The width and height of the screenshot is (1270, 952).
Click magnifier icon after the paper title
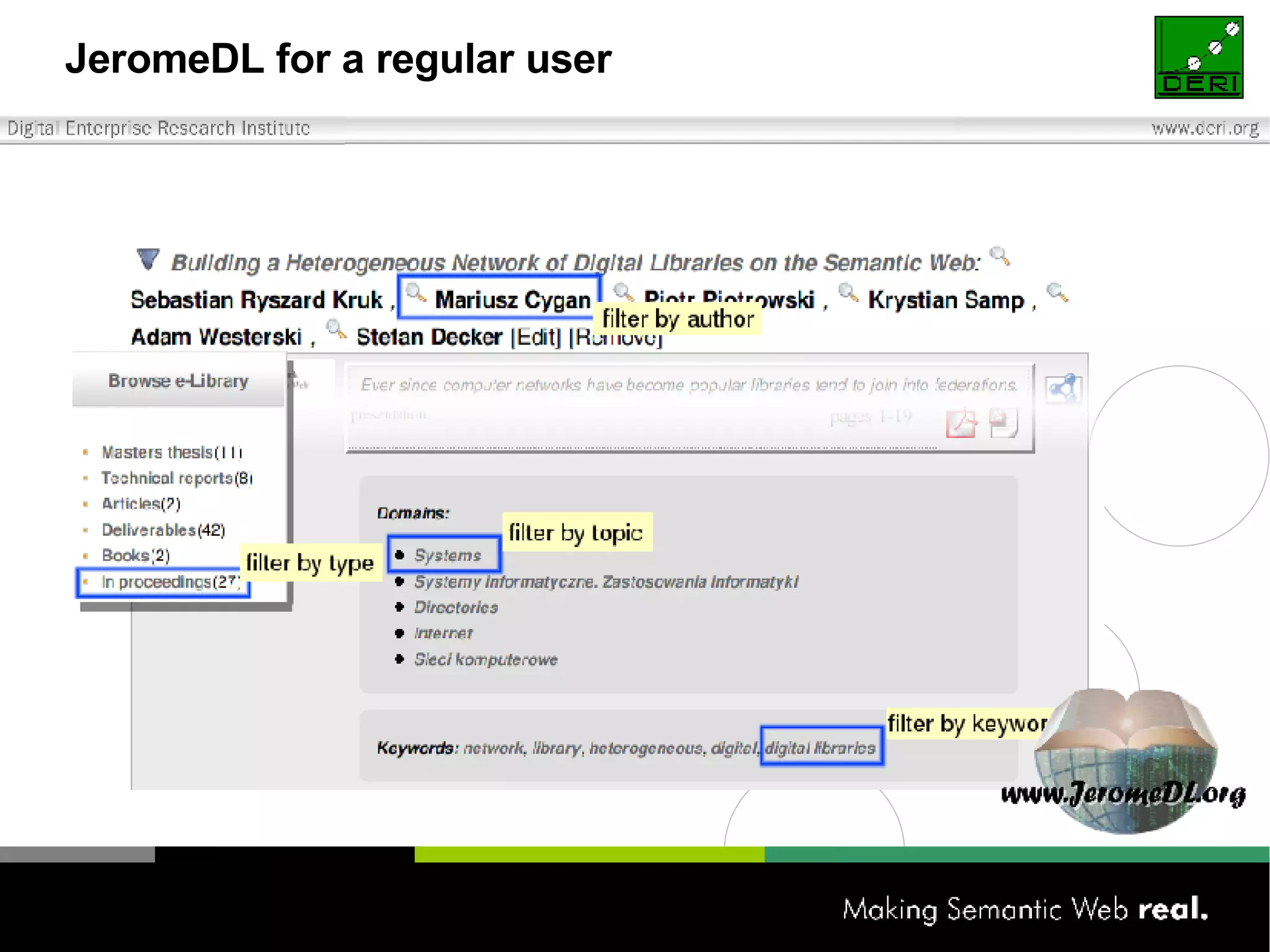pos(999,256)
